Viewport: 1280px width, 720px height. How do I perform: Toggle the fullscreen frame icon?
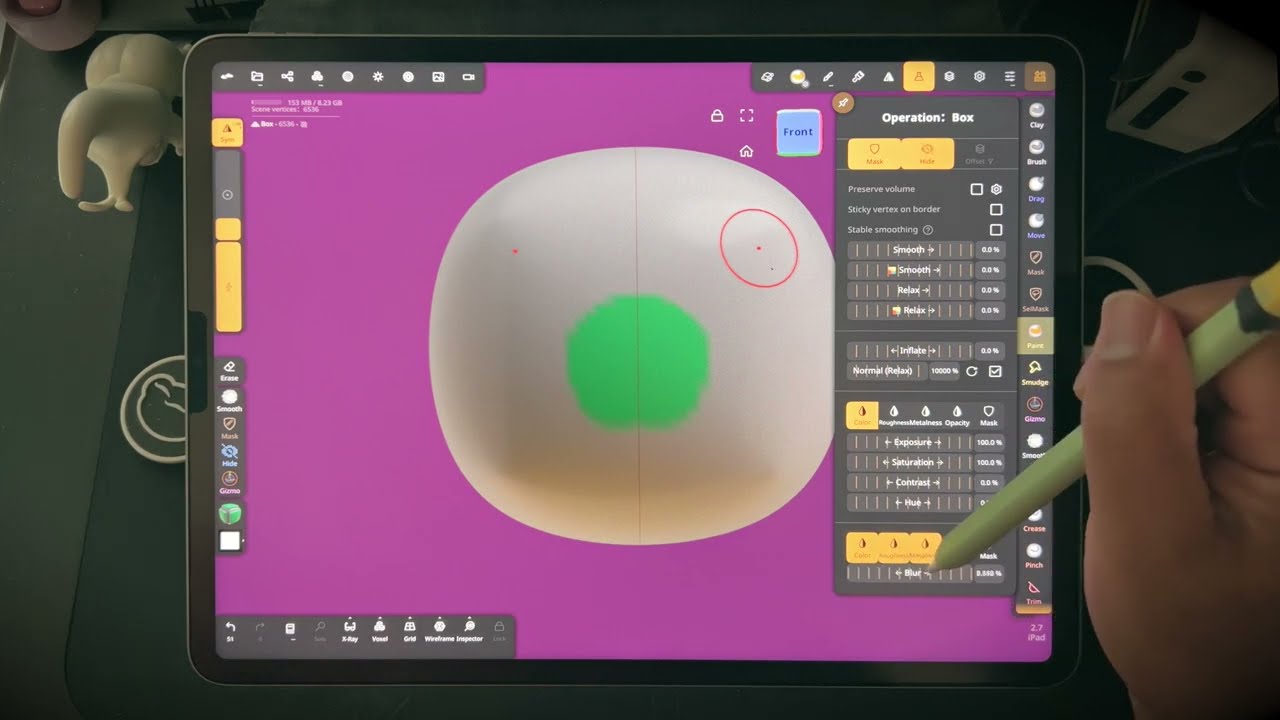pos(746,116)
